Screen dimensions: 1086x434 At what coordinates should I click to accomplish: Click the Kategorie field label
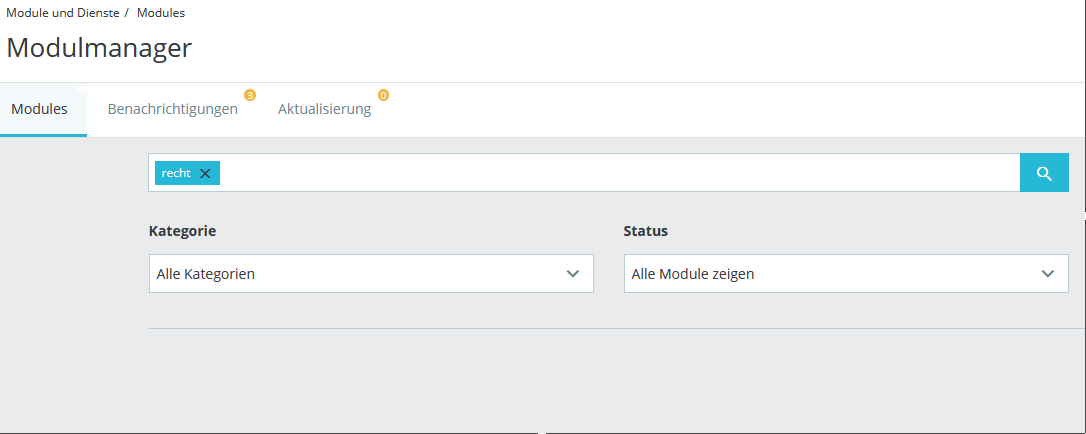tap(182, 231)
